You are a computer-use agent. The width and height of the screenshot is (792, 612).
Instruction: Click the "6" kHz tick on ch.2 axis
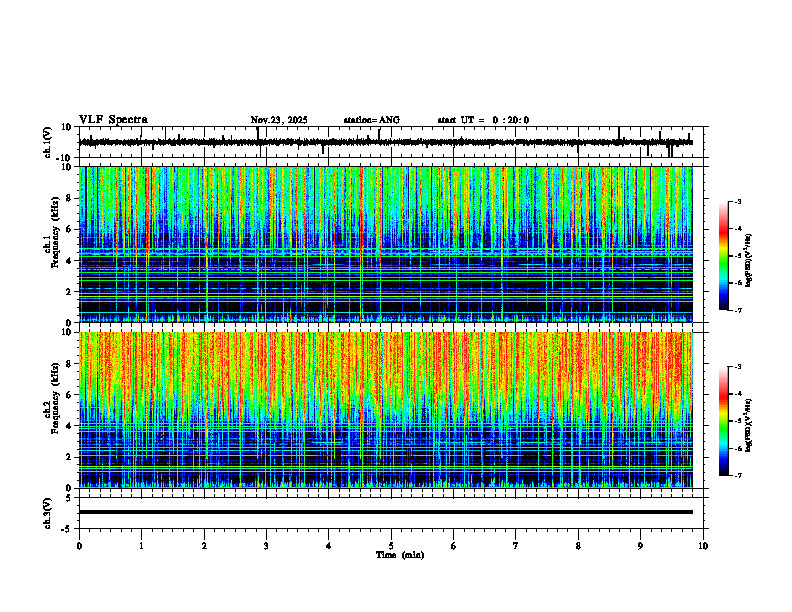point(70,395)
